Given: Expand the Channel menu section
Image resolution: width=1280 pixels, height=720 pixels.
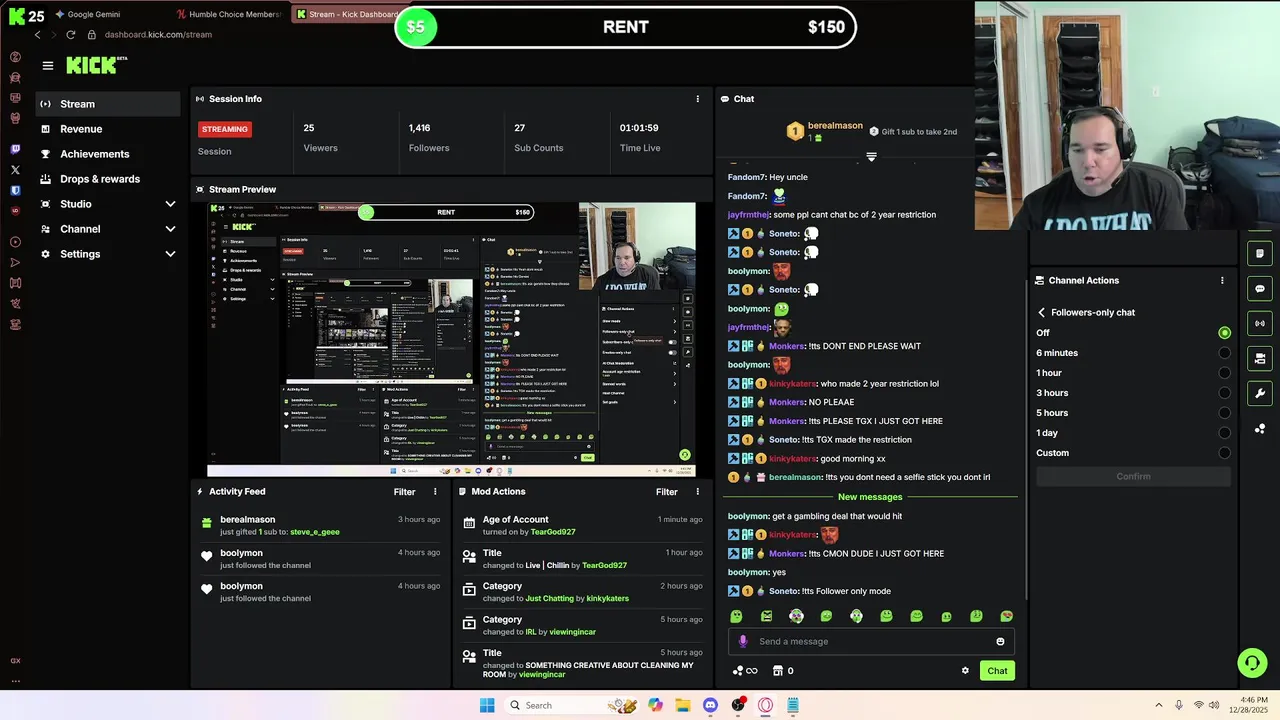Looking at the screenshot, I should click(108, 229).
